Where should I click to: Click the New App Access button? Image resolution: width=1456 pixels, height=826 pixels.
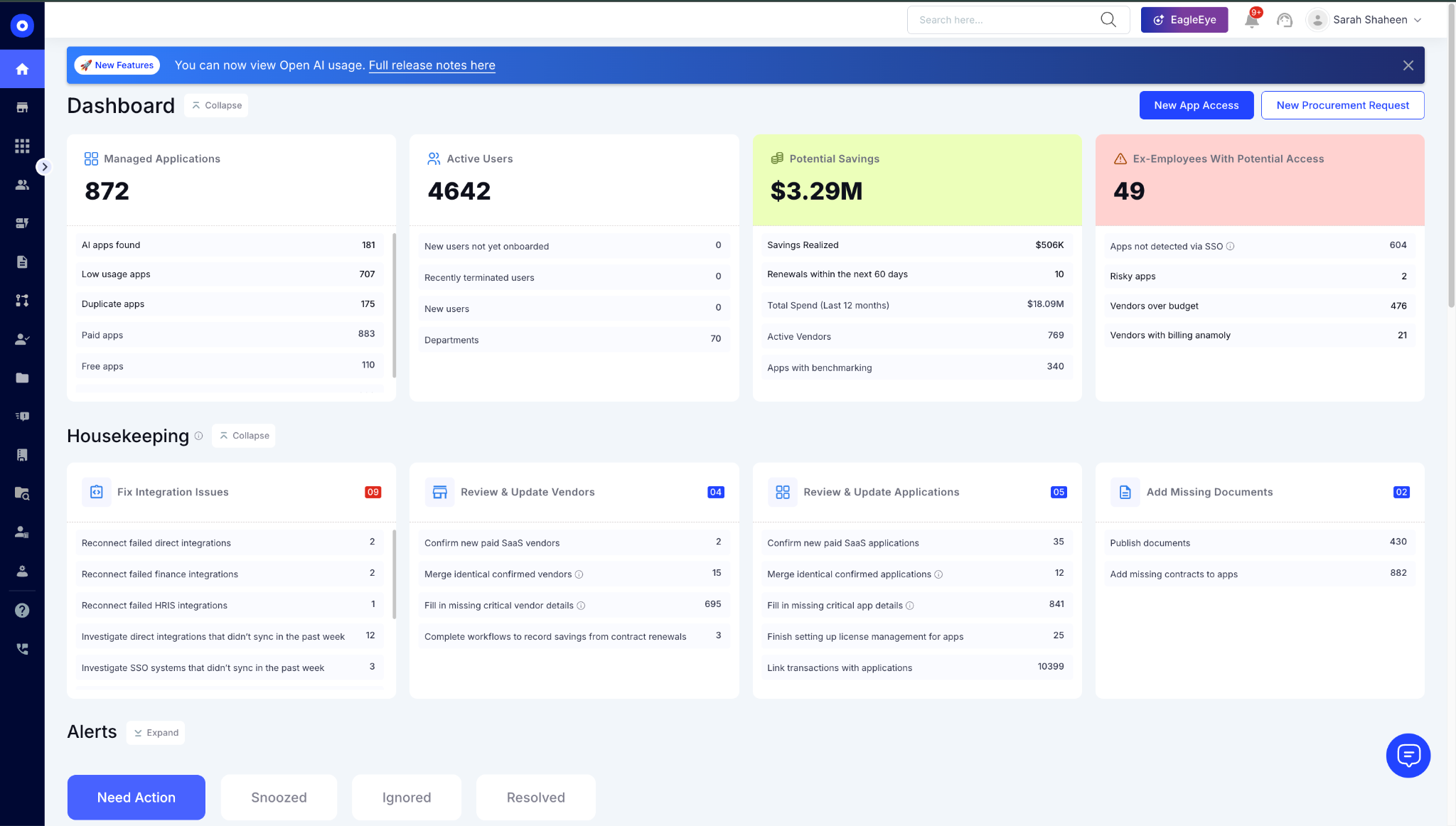click(1196, 105)
